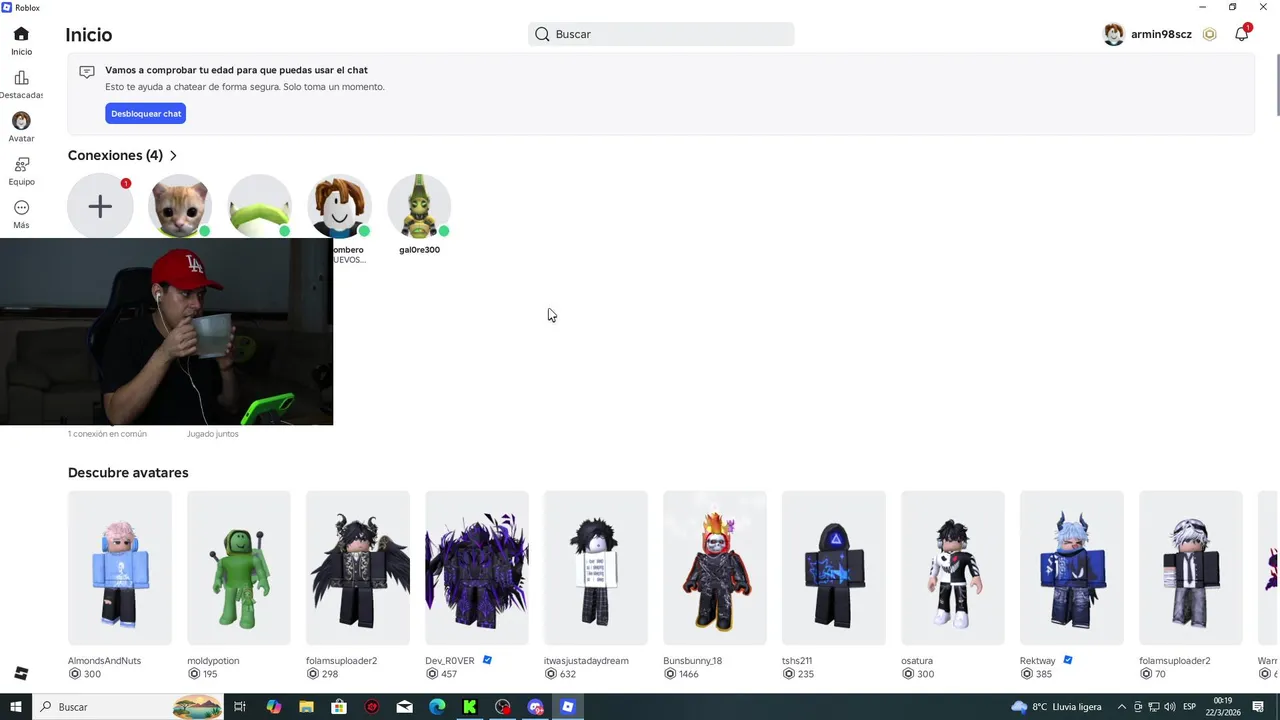Click the chat message icon in the banner

87,72
